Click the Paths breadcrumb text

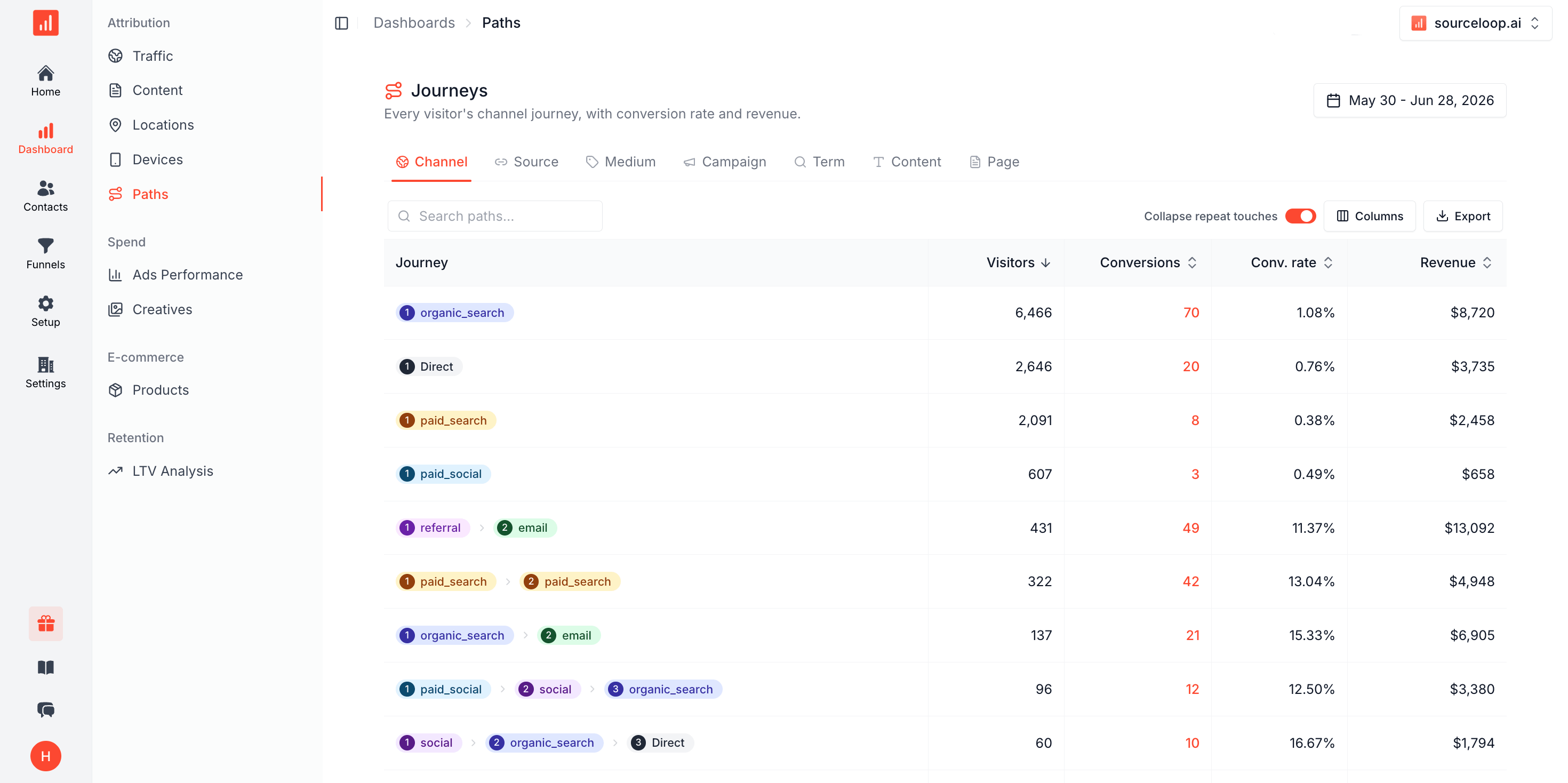point(501,23)
